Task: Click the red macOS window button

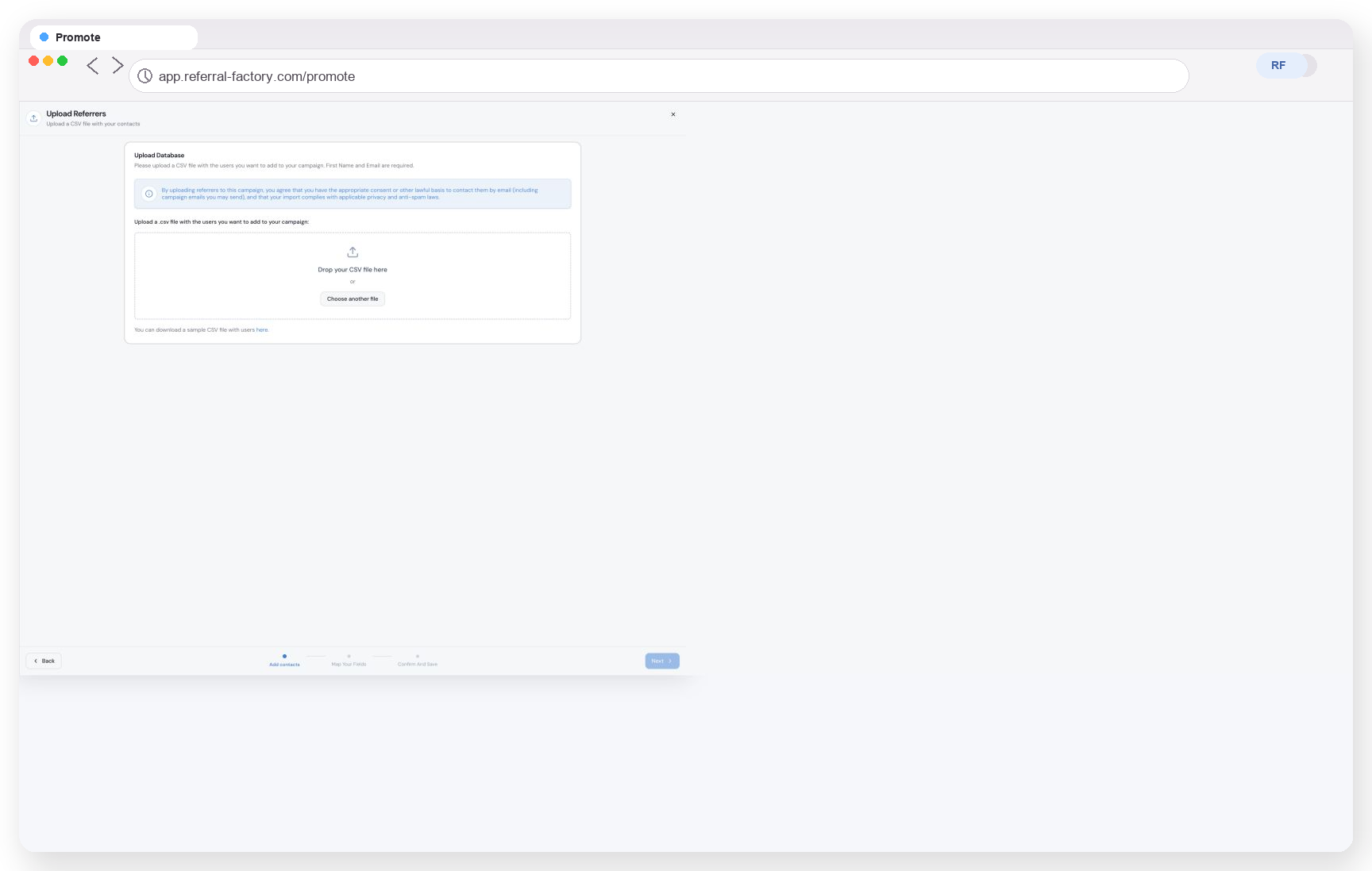Action: [x=33, y=61]
